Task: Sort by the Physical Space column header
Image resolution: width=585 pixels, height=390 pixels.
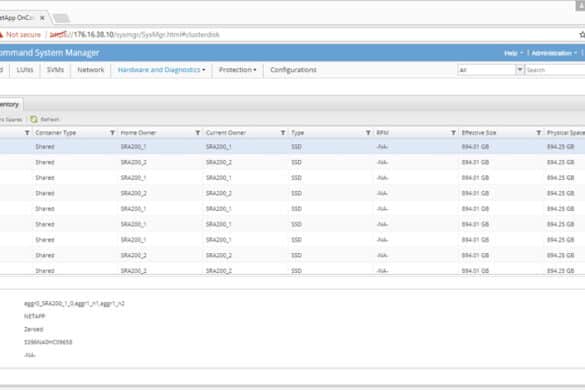Action: pyautogui.click(x=566, y=133)
